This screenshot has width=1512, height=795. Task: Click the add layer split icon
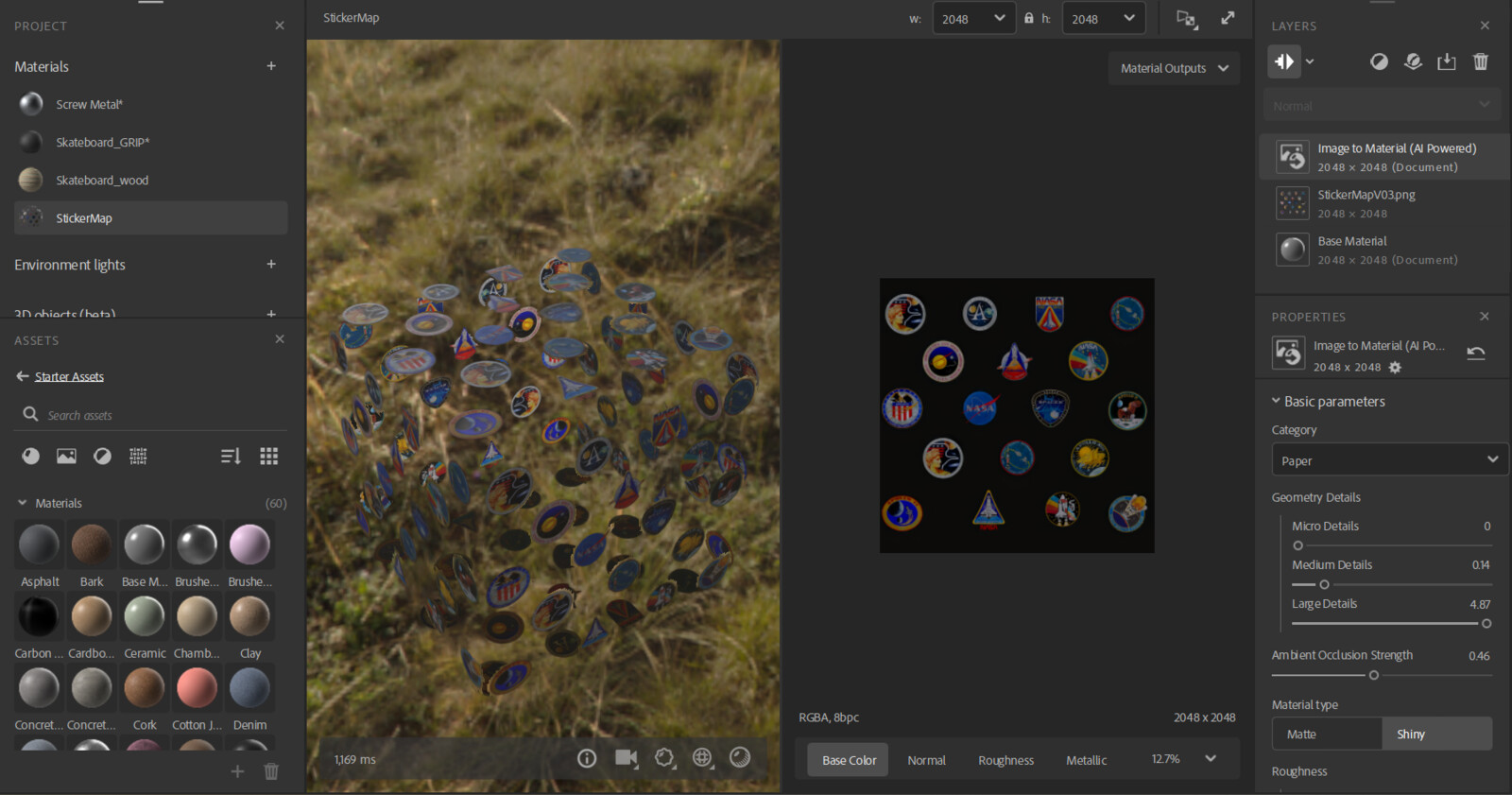pos(1284,61)
